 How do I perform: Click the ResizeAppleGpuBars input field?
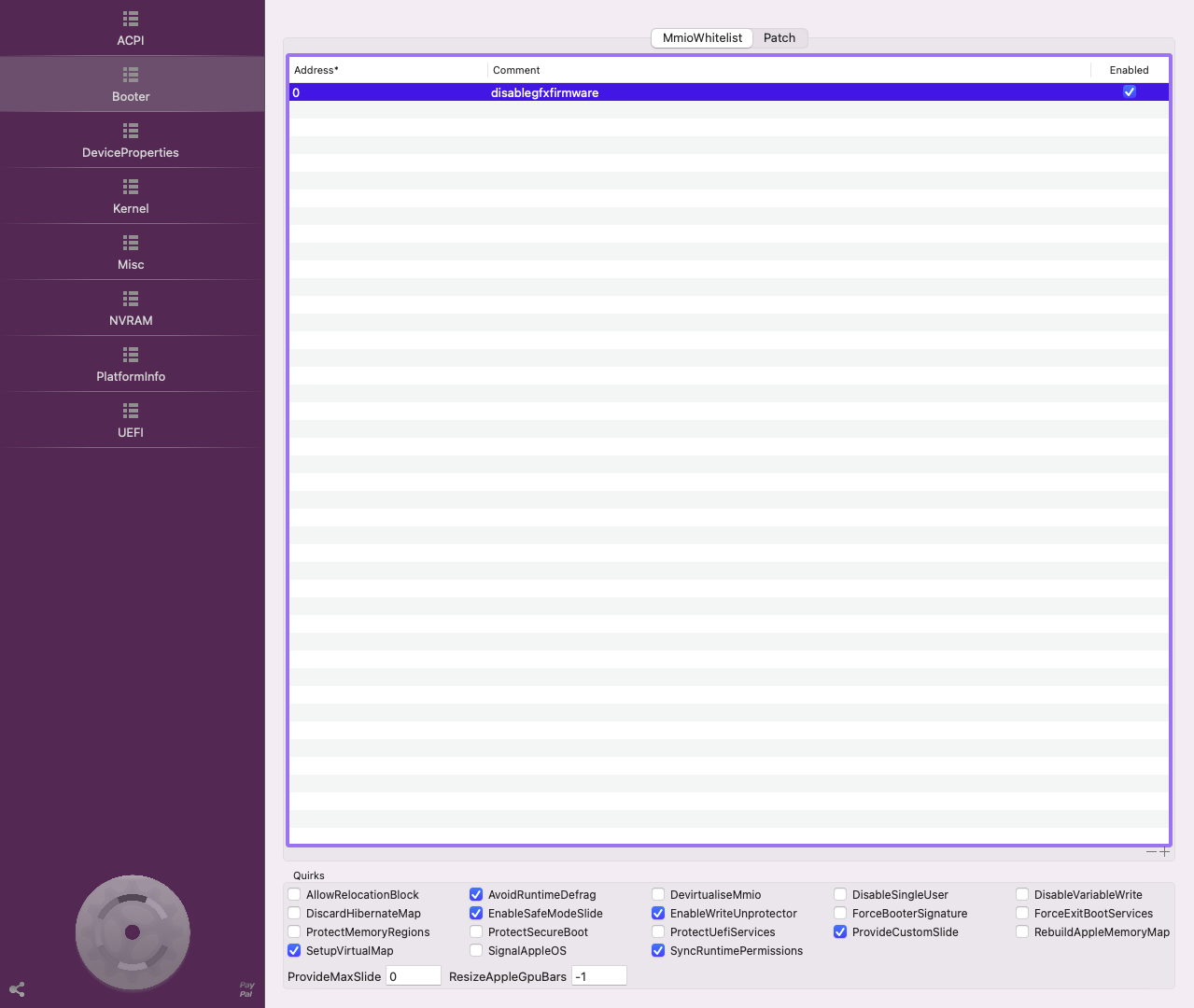pos(598,976)
